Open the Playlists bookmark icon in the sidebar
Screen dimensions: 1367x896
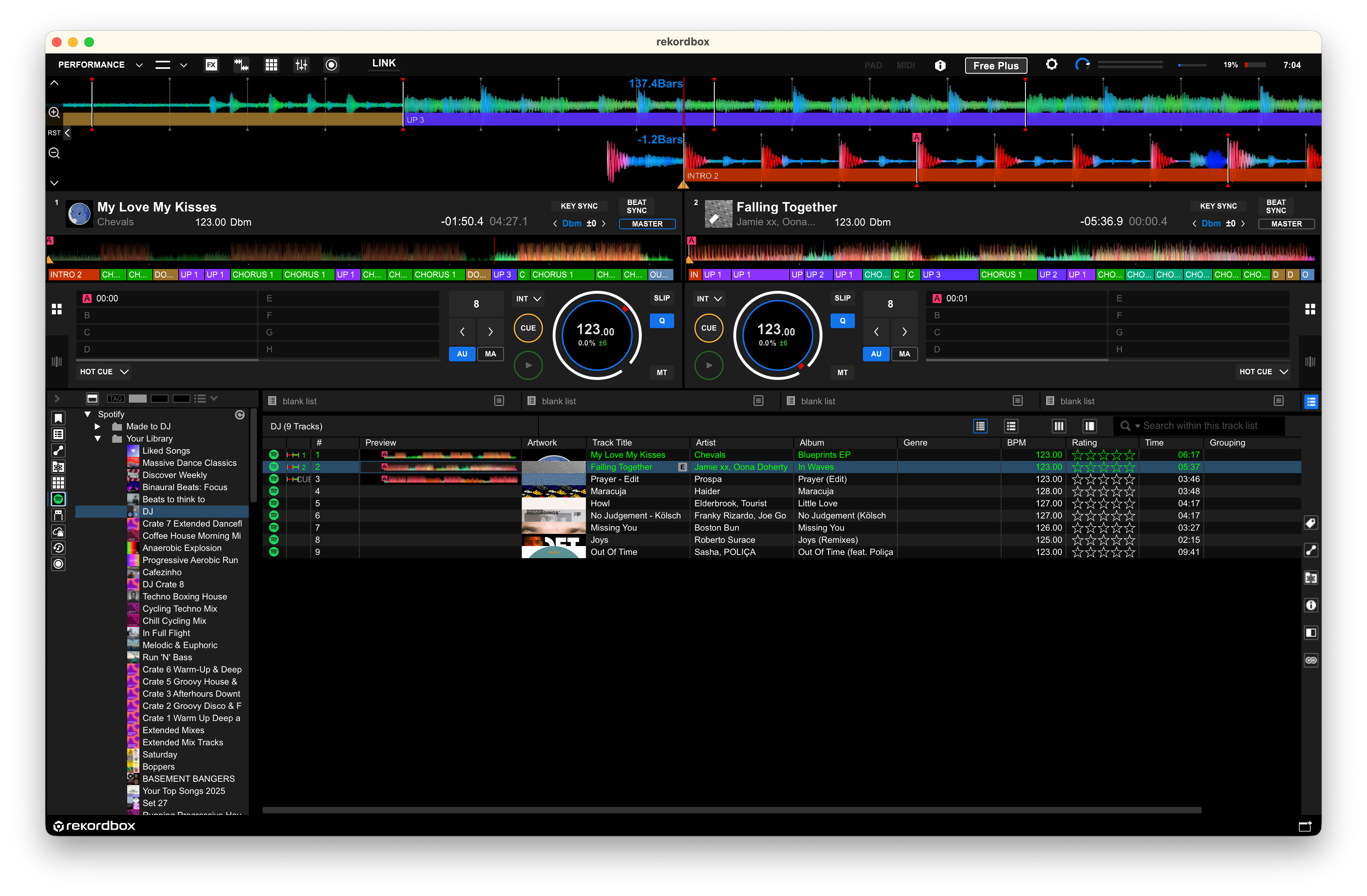click(58, 419)
